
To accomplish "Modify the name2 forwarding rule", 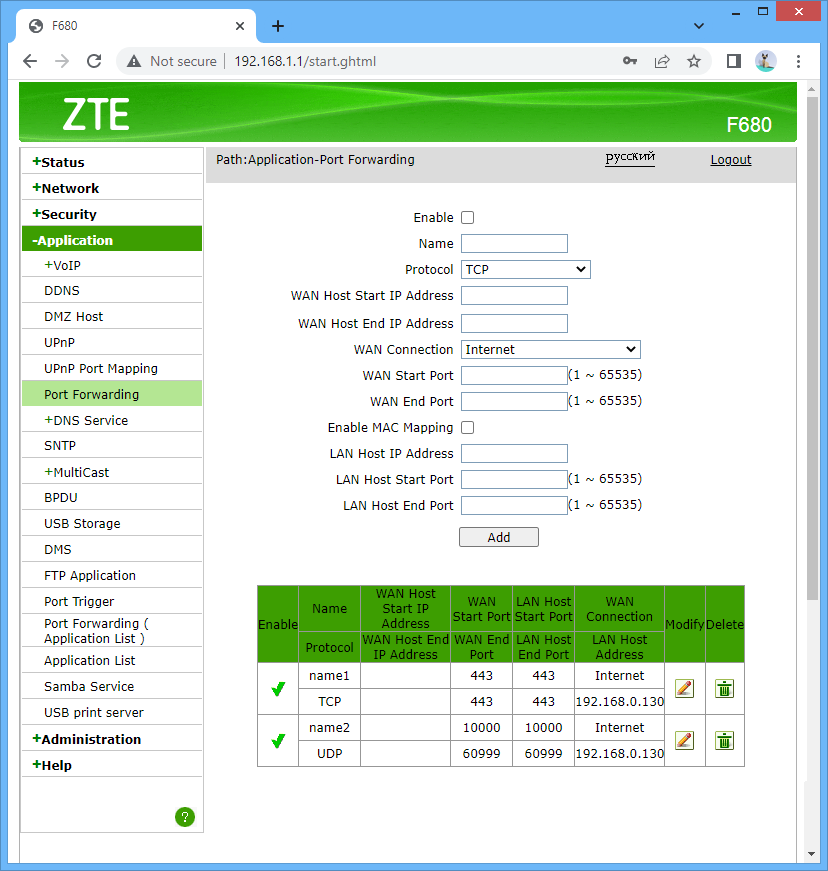I will 684,740.
